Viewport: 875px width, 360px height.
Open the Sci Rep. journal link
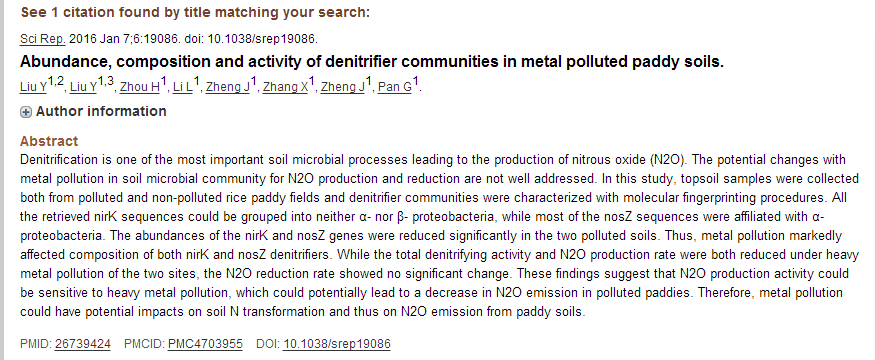[x=43, y=39]
